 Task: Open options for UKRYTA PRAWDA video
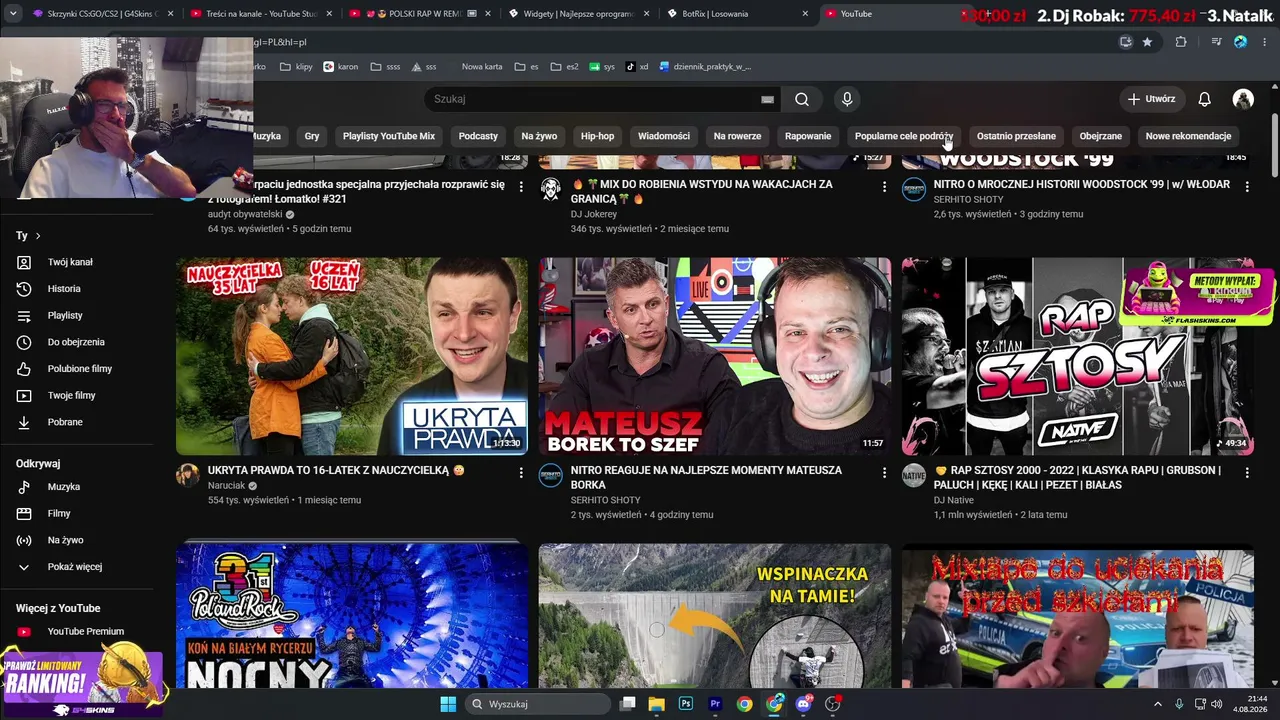pyautogui.click(x=521, y=472)
